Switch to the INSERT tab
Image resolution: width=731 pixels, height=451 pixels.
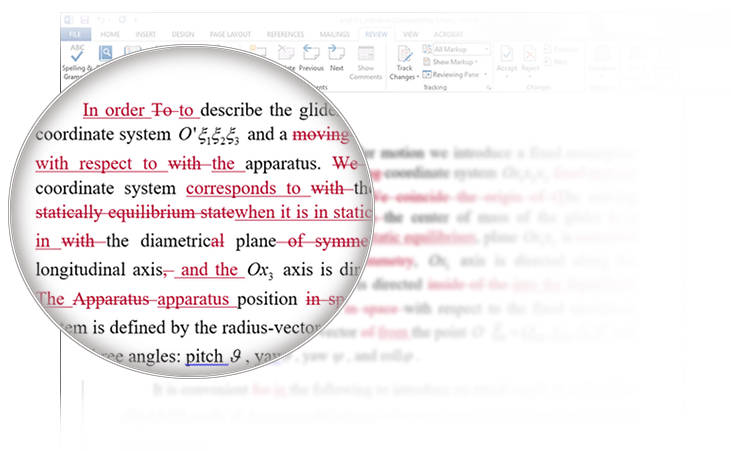pyautogui.click(x=145, y=35)
